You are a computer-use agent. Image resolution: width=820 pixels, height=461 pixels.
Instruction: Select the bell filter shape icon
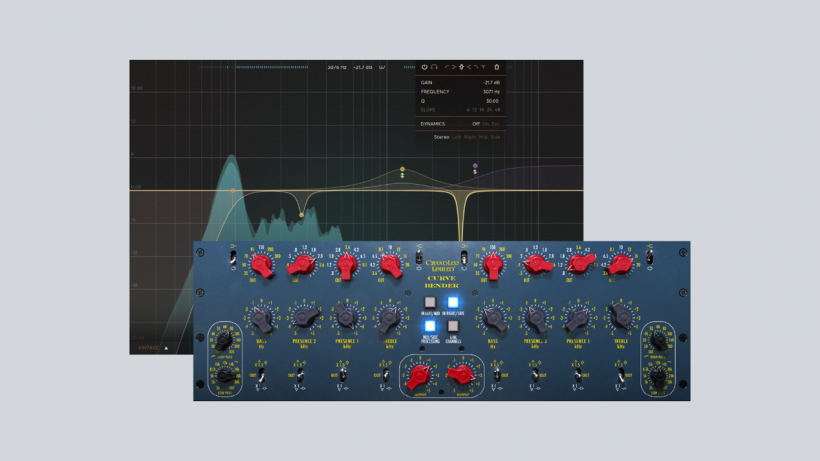pos(461,67)
